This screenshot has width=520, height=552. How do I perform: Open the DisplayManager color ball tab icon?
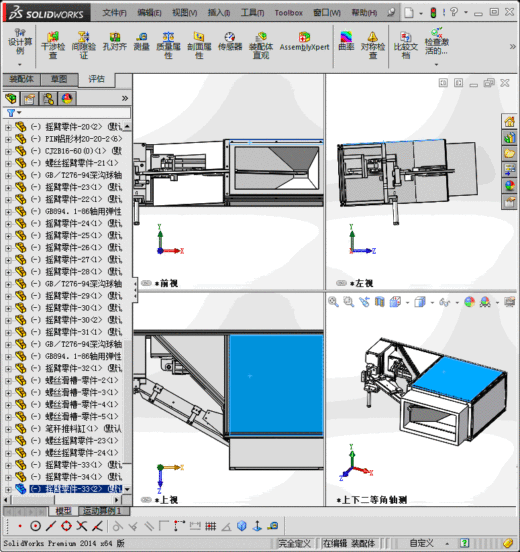click(67, 99)
